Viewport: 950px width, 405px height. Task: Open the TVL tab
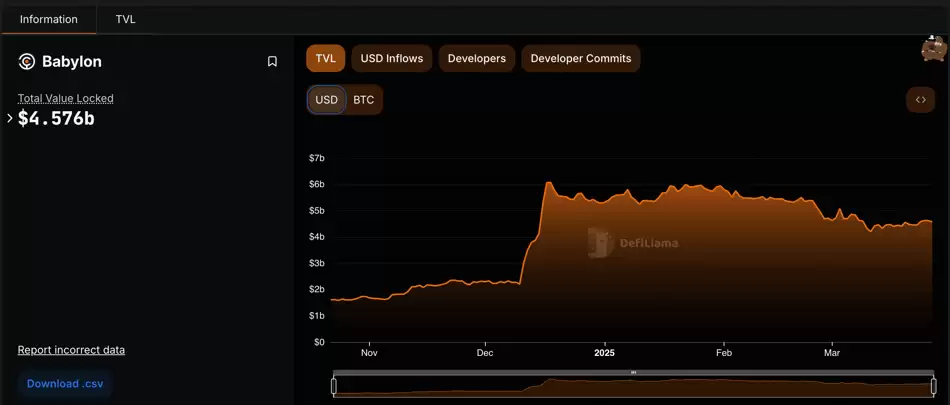126,19
